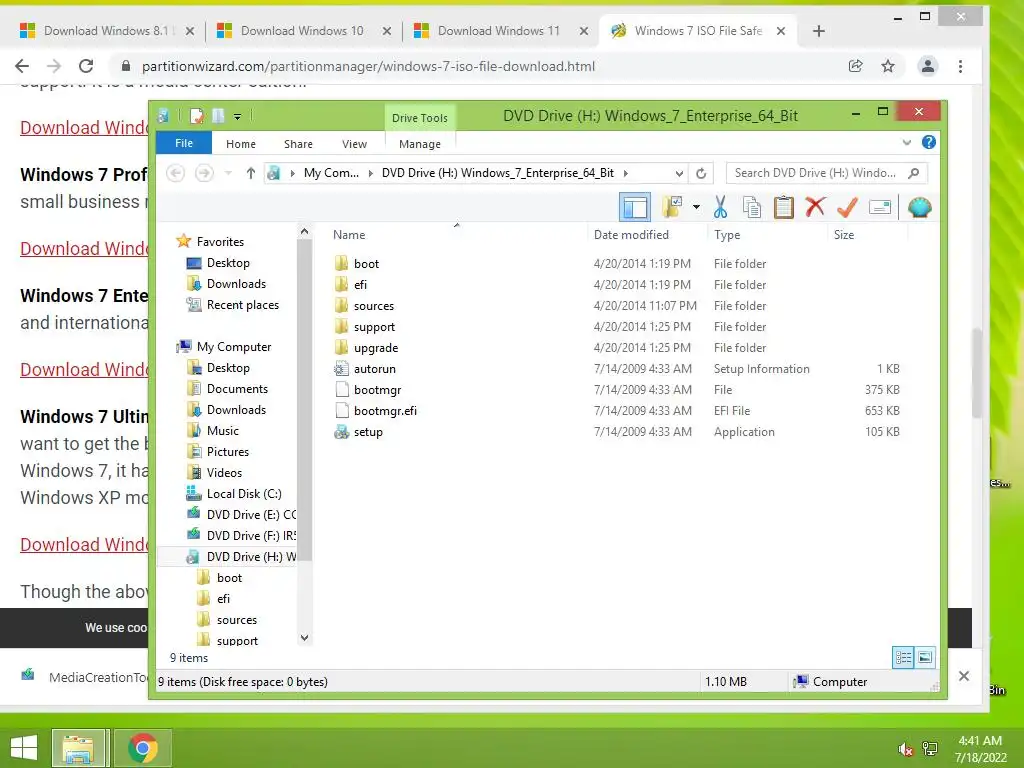
Task: Switch to Download Windows 10 Chrome tab
Action: coord(302,31)
